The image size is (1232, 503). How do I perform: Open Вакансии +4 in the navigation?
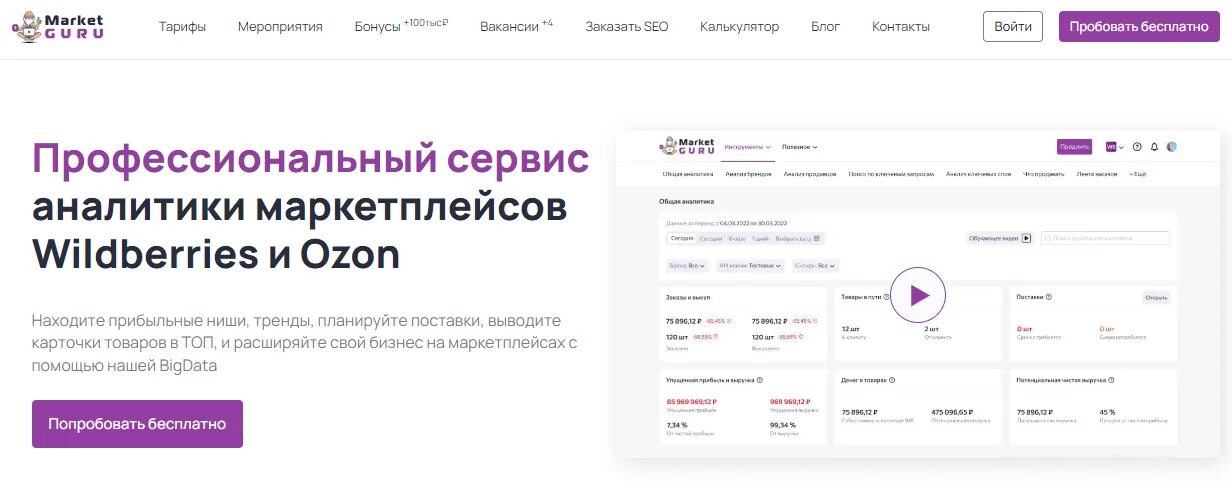click(x=516, y=26)
